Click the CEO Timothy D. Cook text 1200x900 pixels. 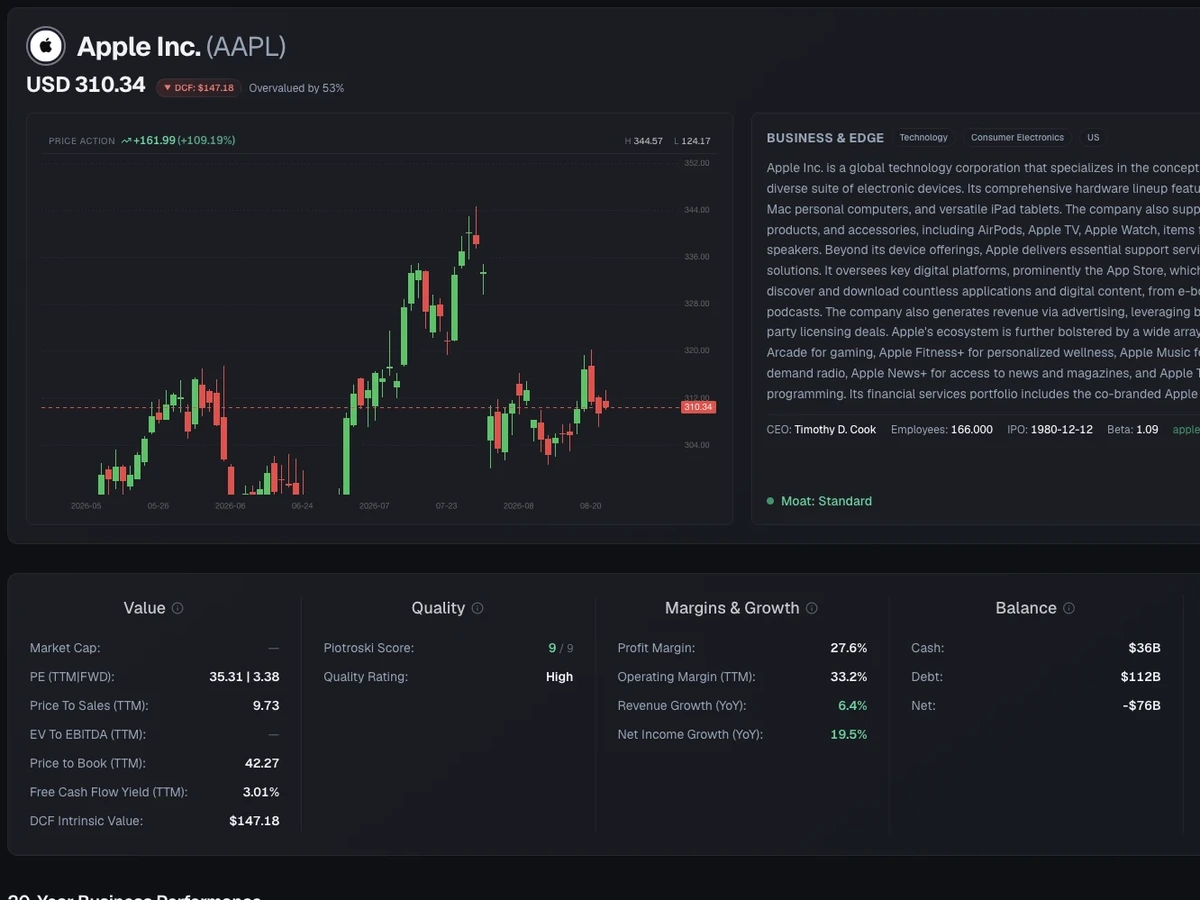[x=821, y=429]
